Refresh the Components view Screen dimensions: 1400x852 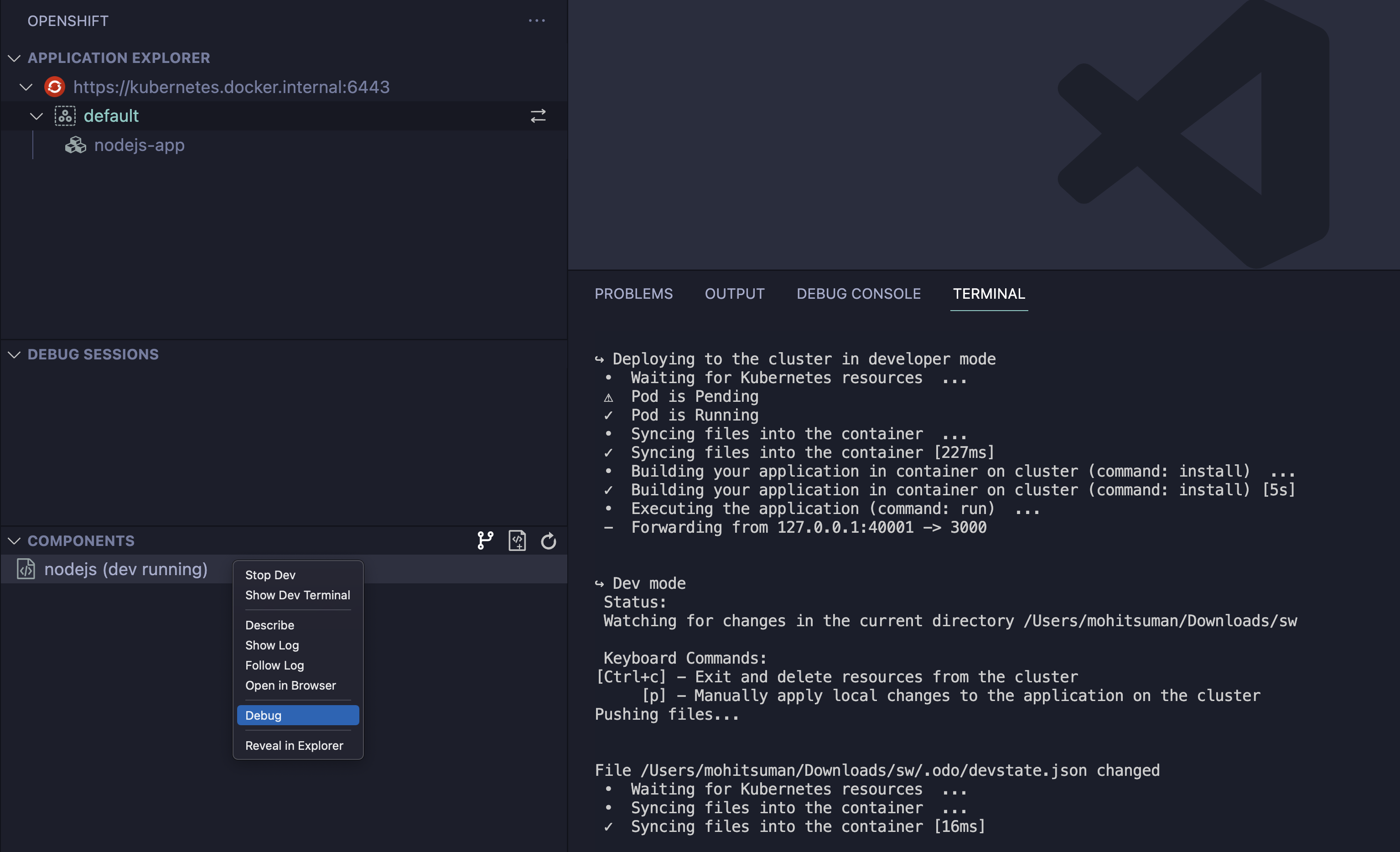548,540
